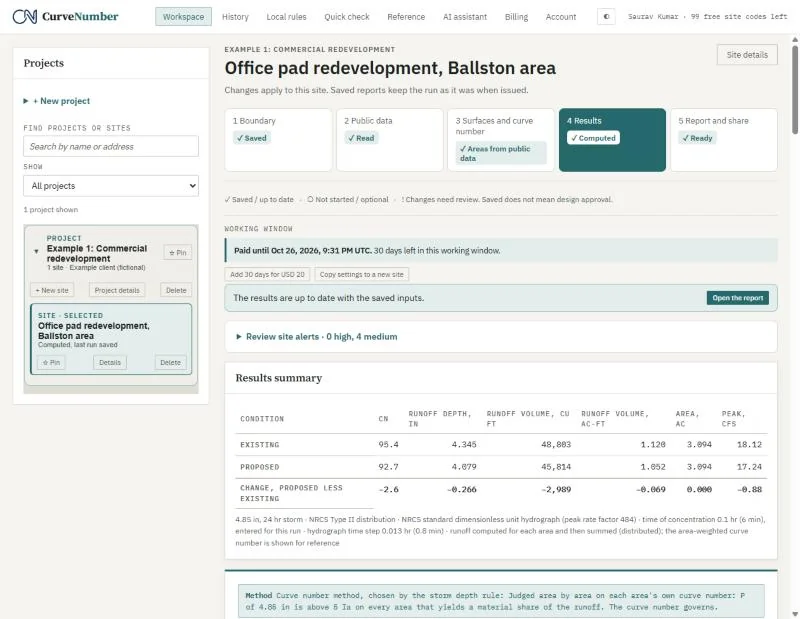Pin the Example 1 project
Image resolution: width=800 pixels, height=619 pixels.
pyautogui.click(x=178, y=253)
